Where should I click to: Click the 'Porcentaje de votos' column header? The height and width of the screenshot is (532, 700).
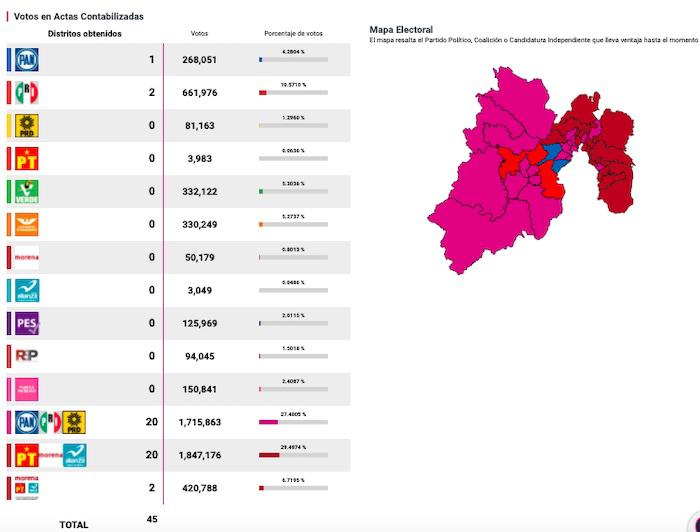pos(293,33)
